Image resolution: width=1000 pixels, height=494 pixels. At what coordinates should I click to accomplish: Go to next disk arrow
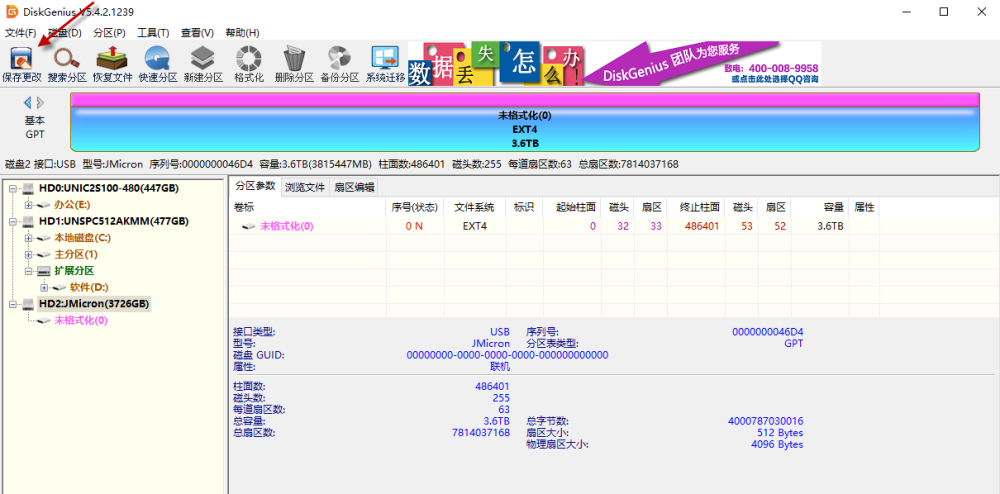[x=41, y=102]
